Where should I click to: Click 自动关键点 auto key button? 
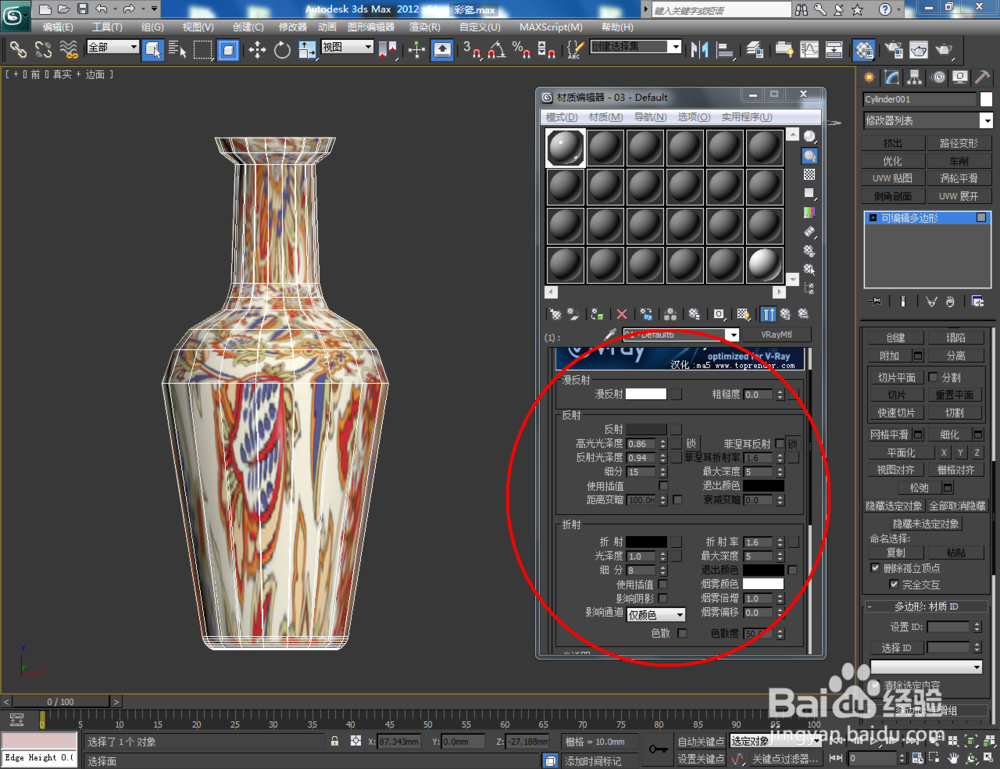click(701, 741)
